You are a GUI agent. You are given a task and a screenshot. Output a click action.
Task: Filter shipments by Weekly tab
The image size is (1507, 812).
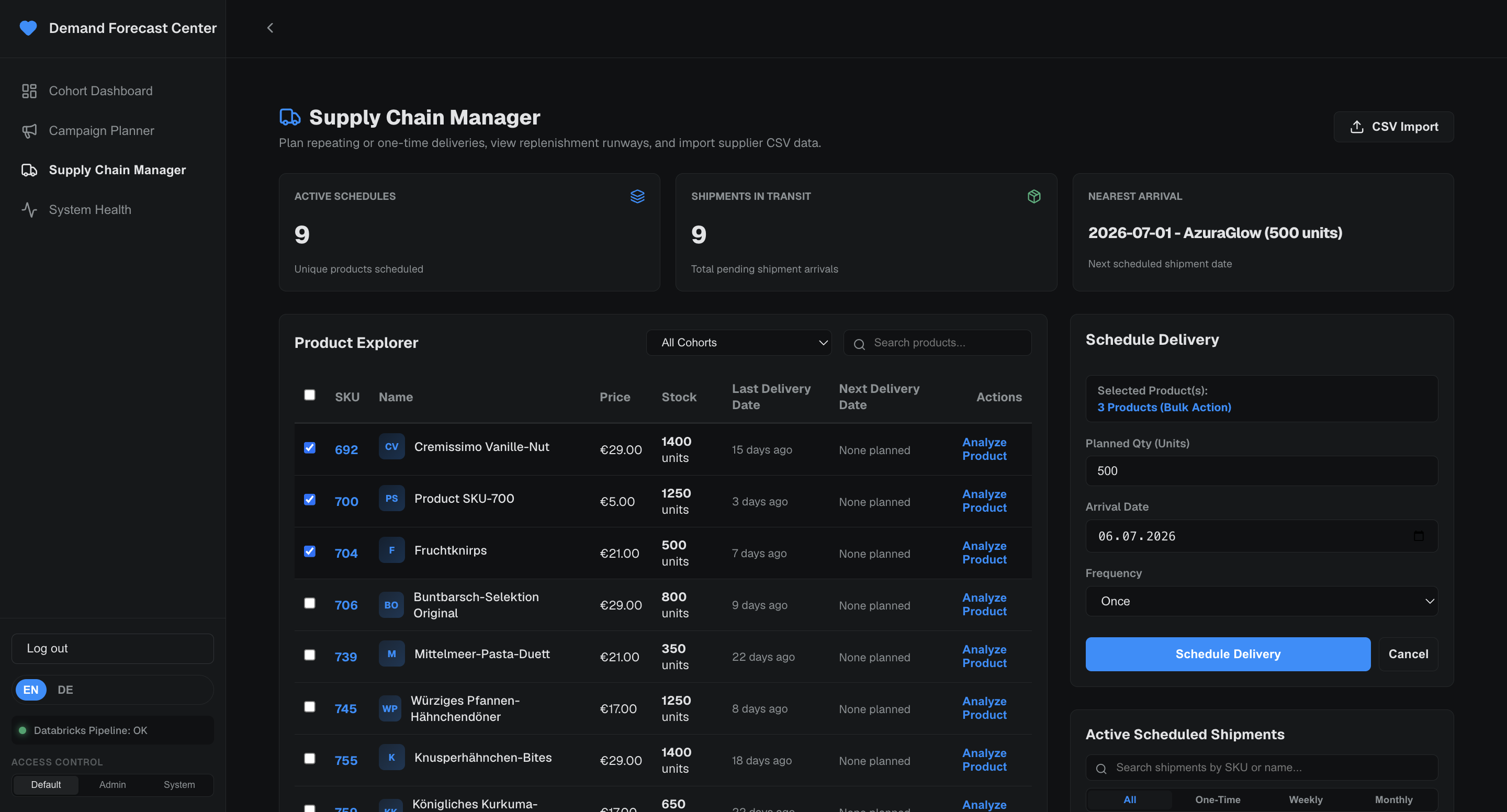[1305, 800]
